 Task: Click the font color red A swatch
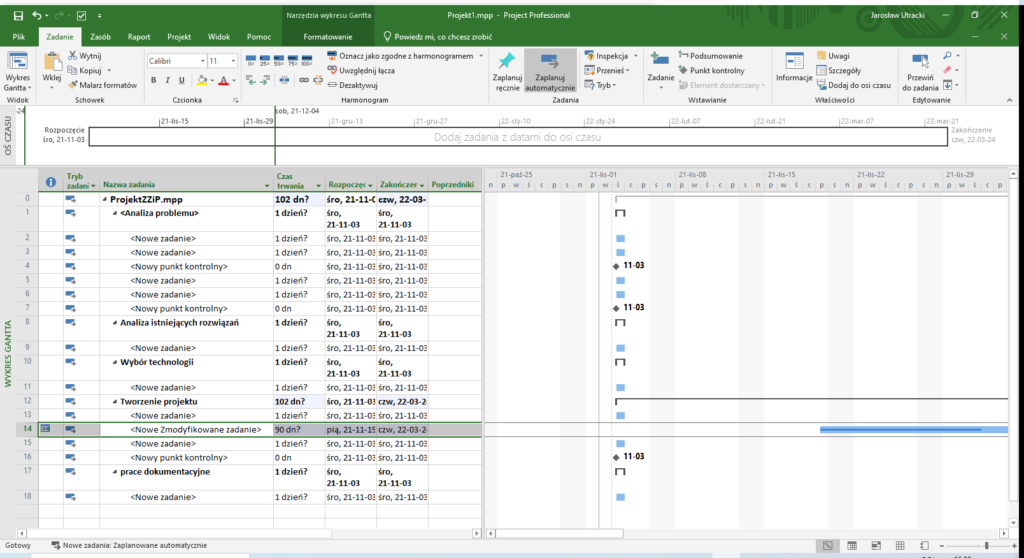click(223, 80)
